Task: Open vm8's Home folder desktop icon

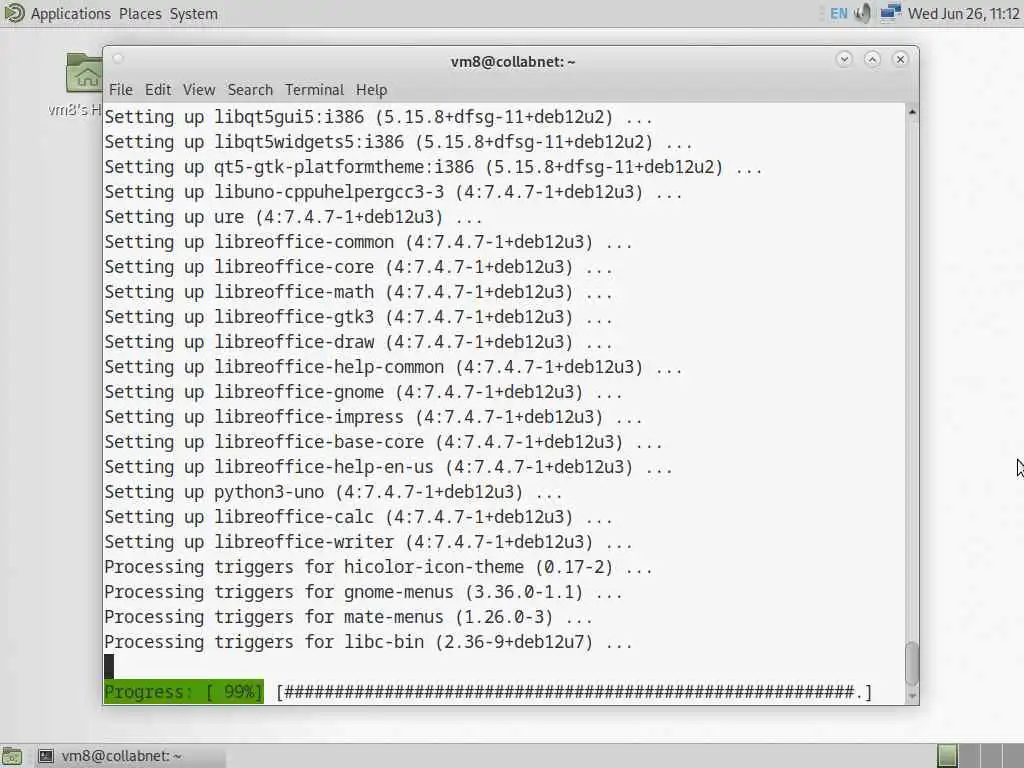Action: pyautogui.click(x=84, y=85)
